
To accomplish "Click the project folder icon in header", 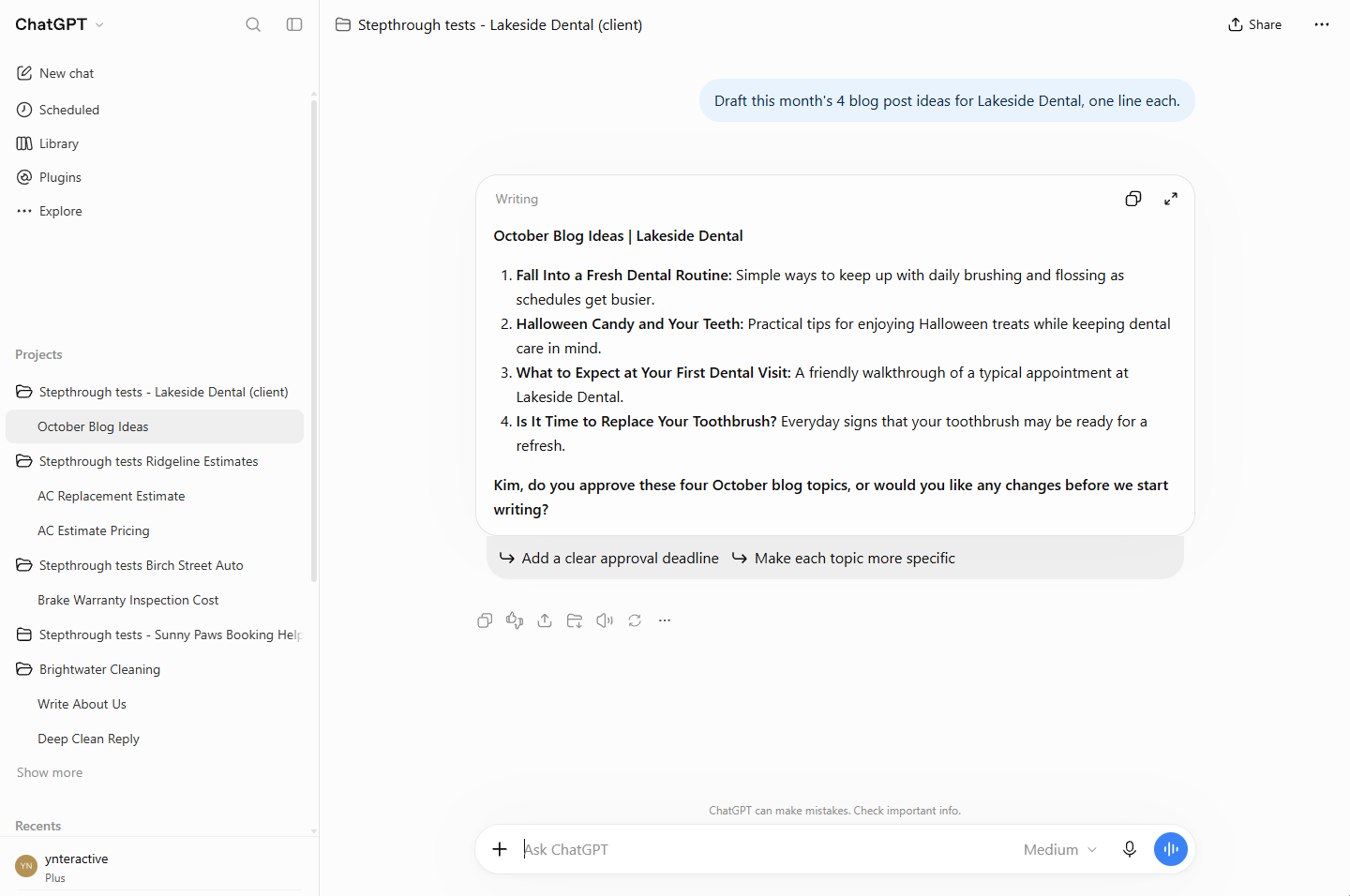I will click(343, 24).
